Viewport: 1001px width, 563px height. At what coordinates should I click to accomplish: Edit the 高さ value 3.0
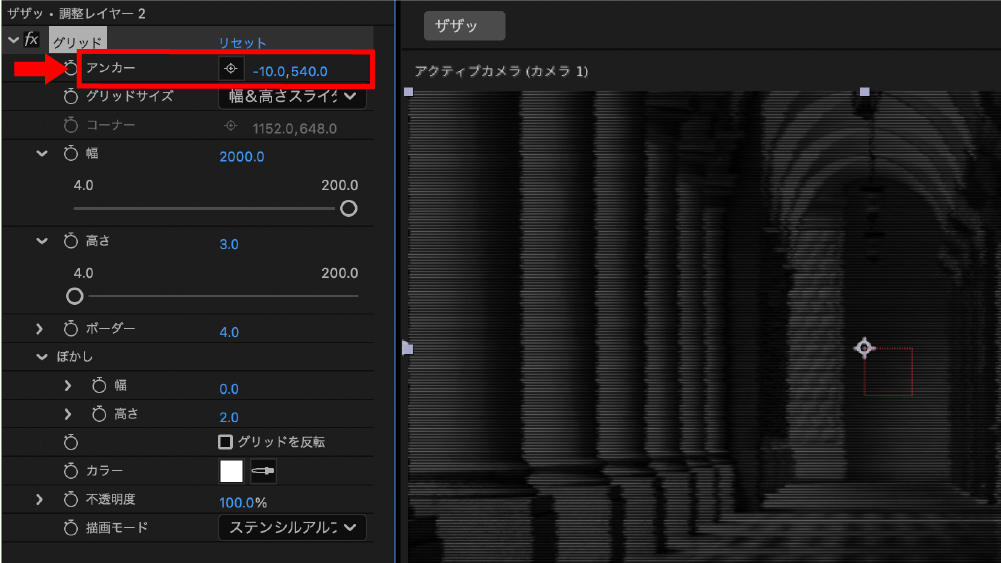(229, 244)
